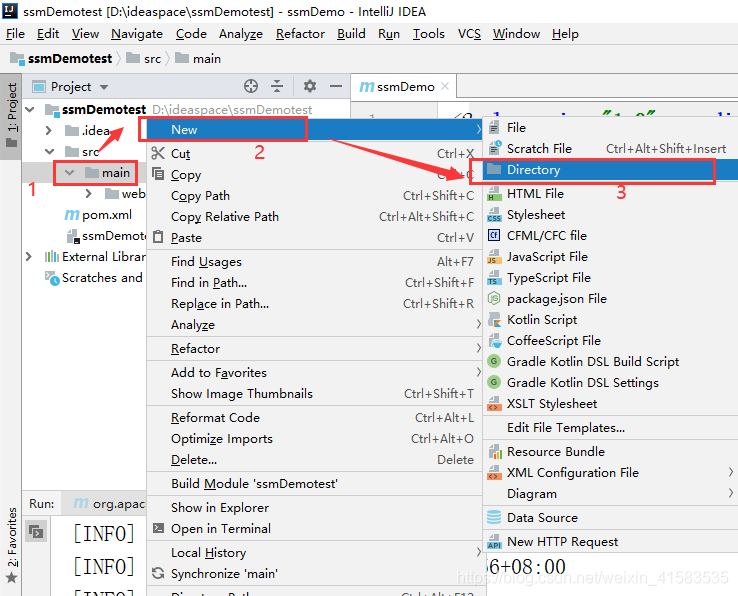The image size is (738, 596).
Task: Choose Find Usages from context menu
Action: point(314,261)
